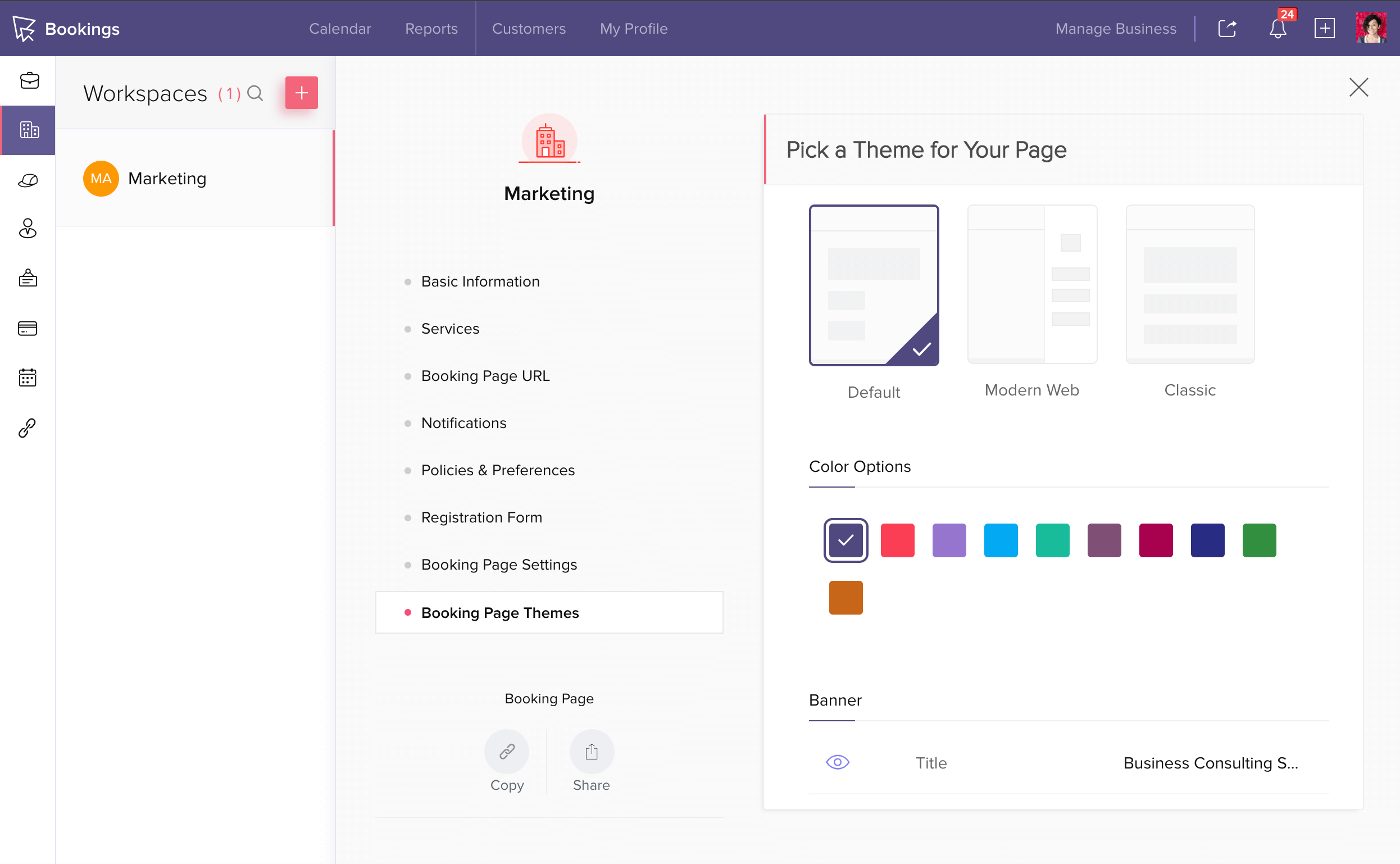Choose the Default theme thumbnail
The height and width of the screenshot is (864, 1400).
point(873,285)
